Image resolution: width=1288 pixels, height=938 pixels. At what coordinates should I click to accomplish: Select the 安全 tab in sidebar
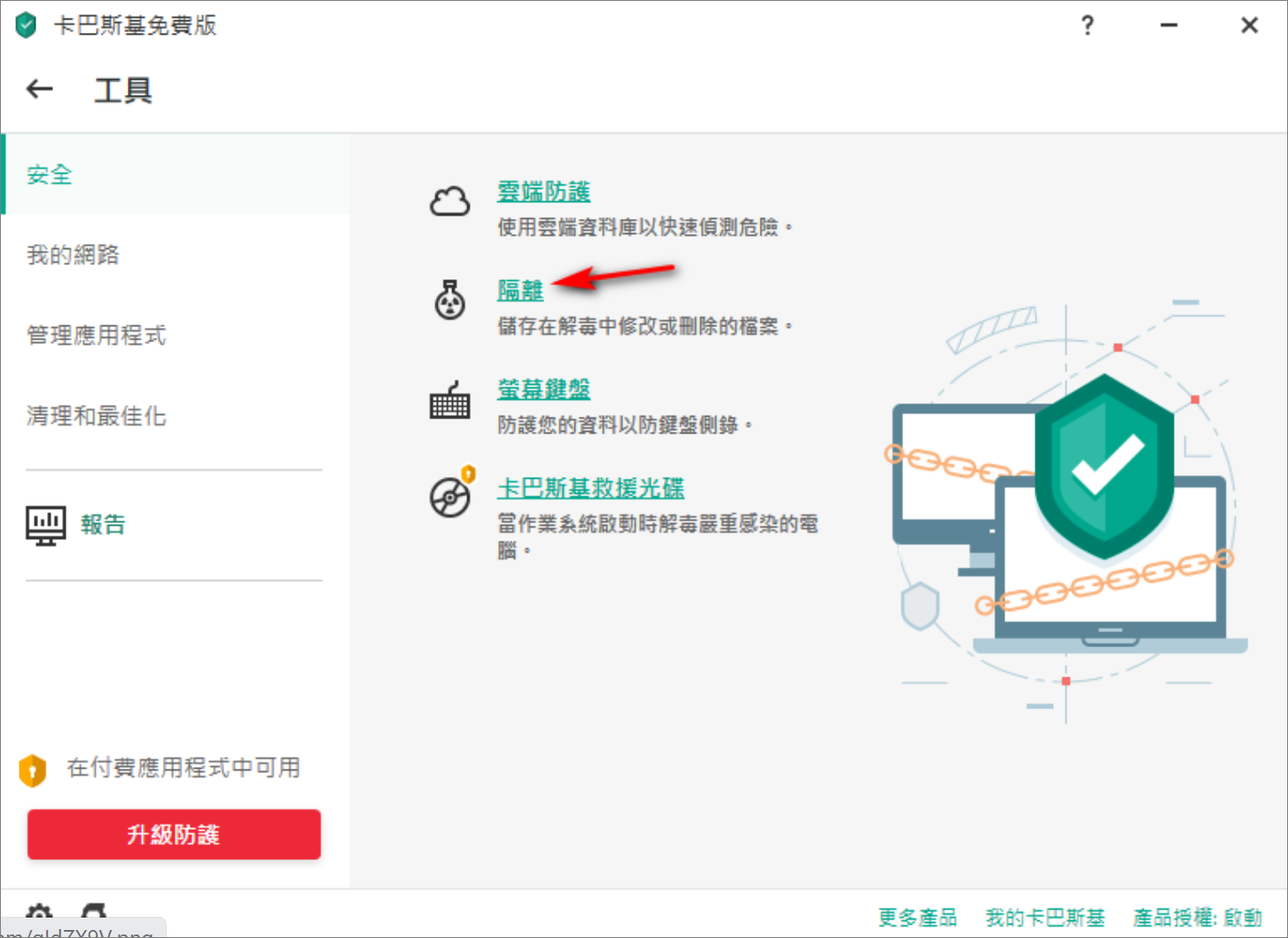(176, 174)
